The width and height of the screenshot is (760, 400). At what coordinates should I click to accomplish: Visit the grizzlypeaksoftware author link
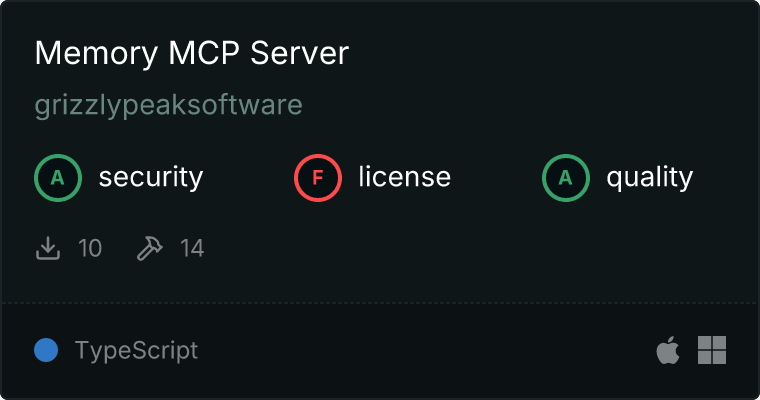[x=168, y=105]
